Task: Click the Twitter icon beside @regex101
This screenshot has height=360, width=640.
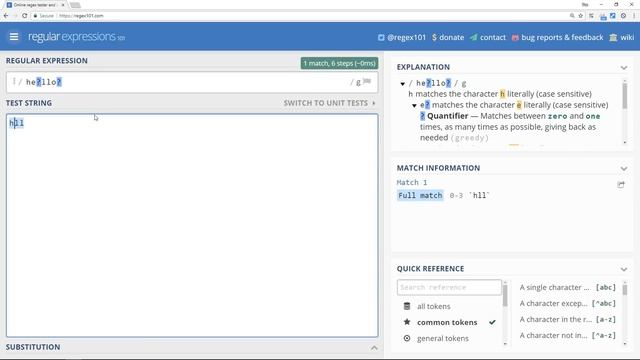Action: [x=381, y=38]
